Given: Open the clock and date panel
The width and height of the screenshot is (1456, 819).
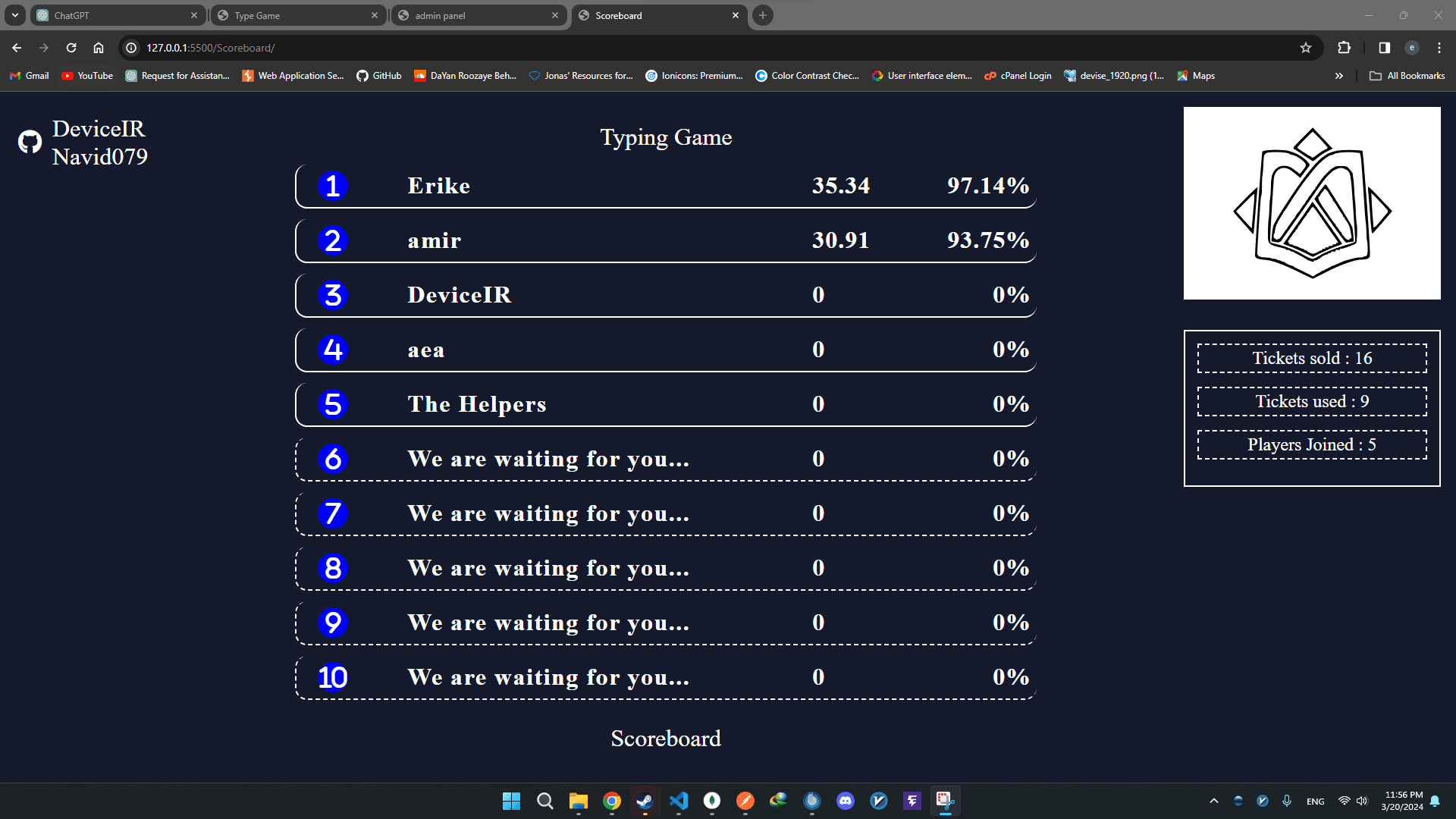Looking at the screenshot, I should 1402,801.
